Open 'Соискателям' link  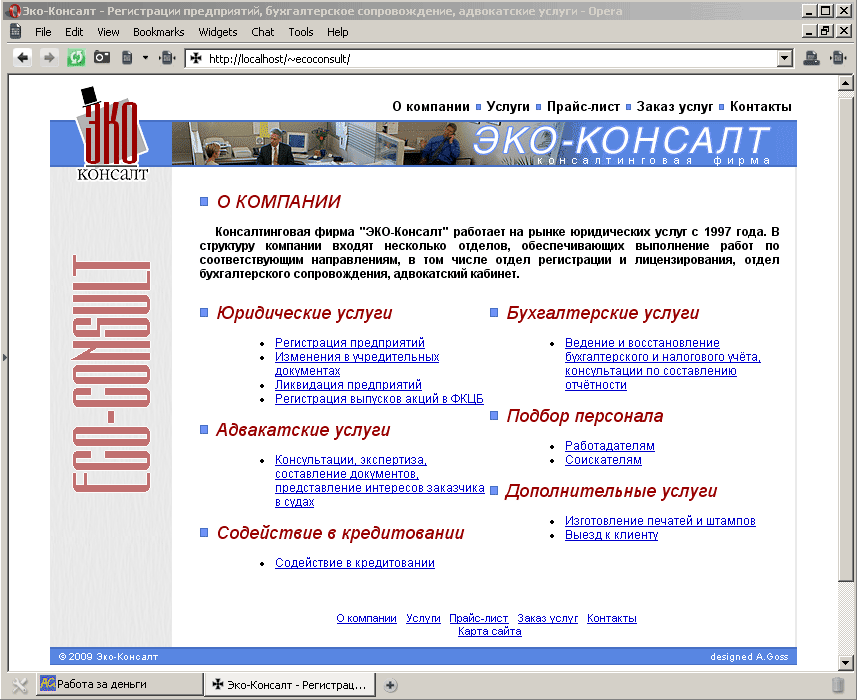[x=603, y=460]
